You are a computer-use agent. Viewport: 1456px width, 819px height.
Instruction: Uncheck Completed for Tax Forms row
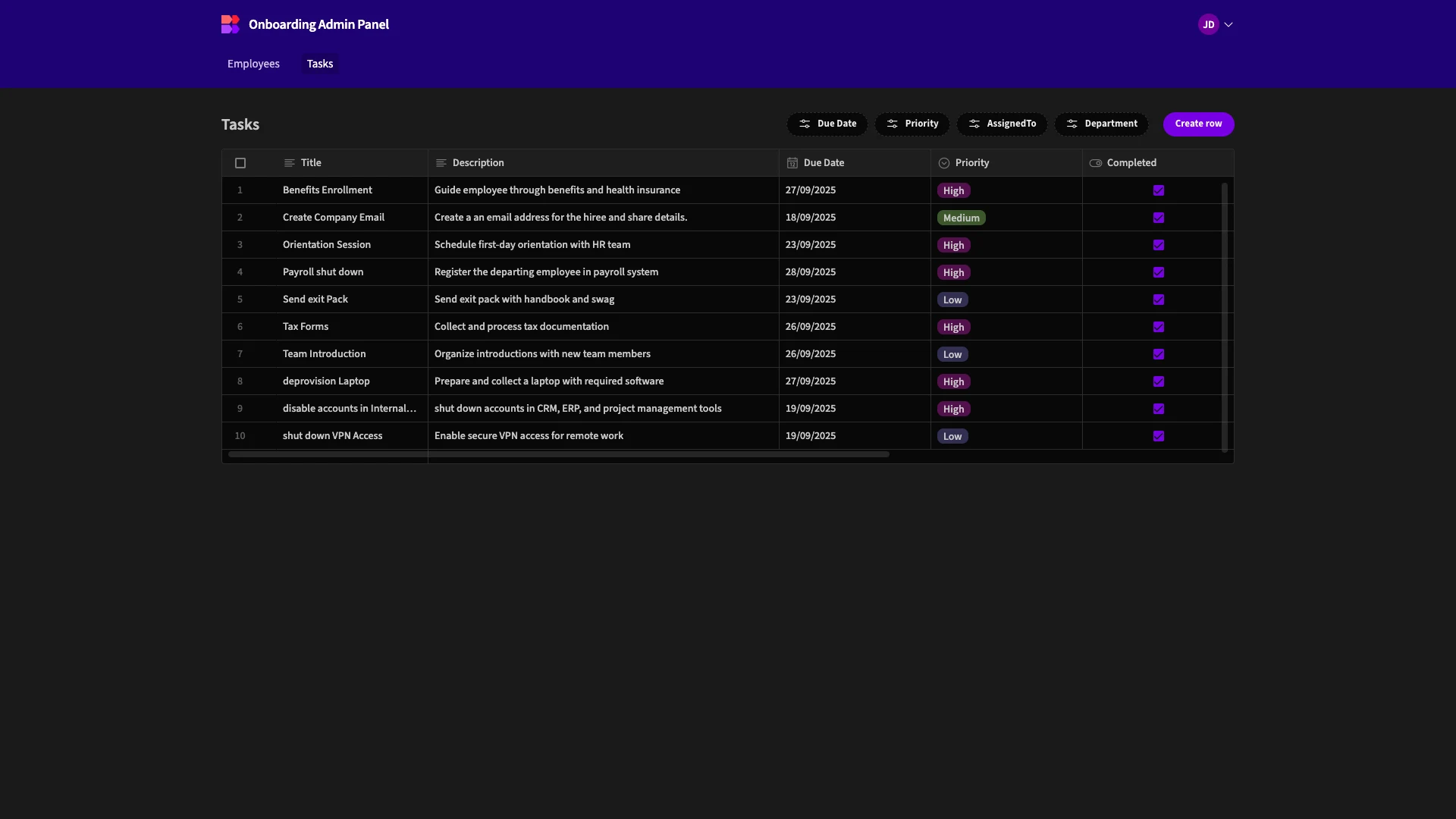pyautogui.click(x=1159, y=327)
